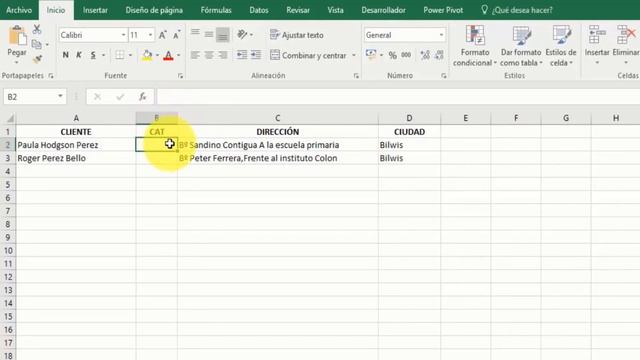The height and width of the screenshot is (360, 640).
Task: Switch to the Insertar ribbon tab
Action: [95, 10]
